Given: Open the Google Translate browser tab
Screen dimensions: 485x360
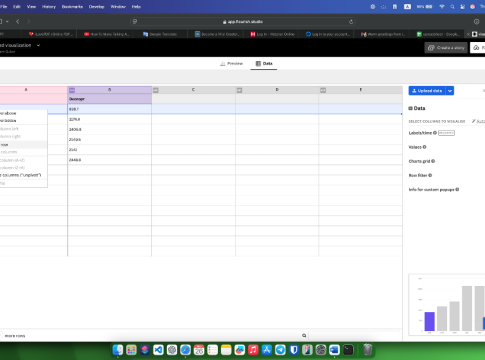Looking at the screenshot, I should tap(159, 34).
